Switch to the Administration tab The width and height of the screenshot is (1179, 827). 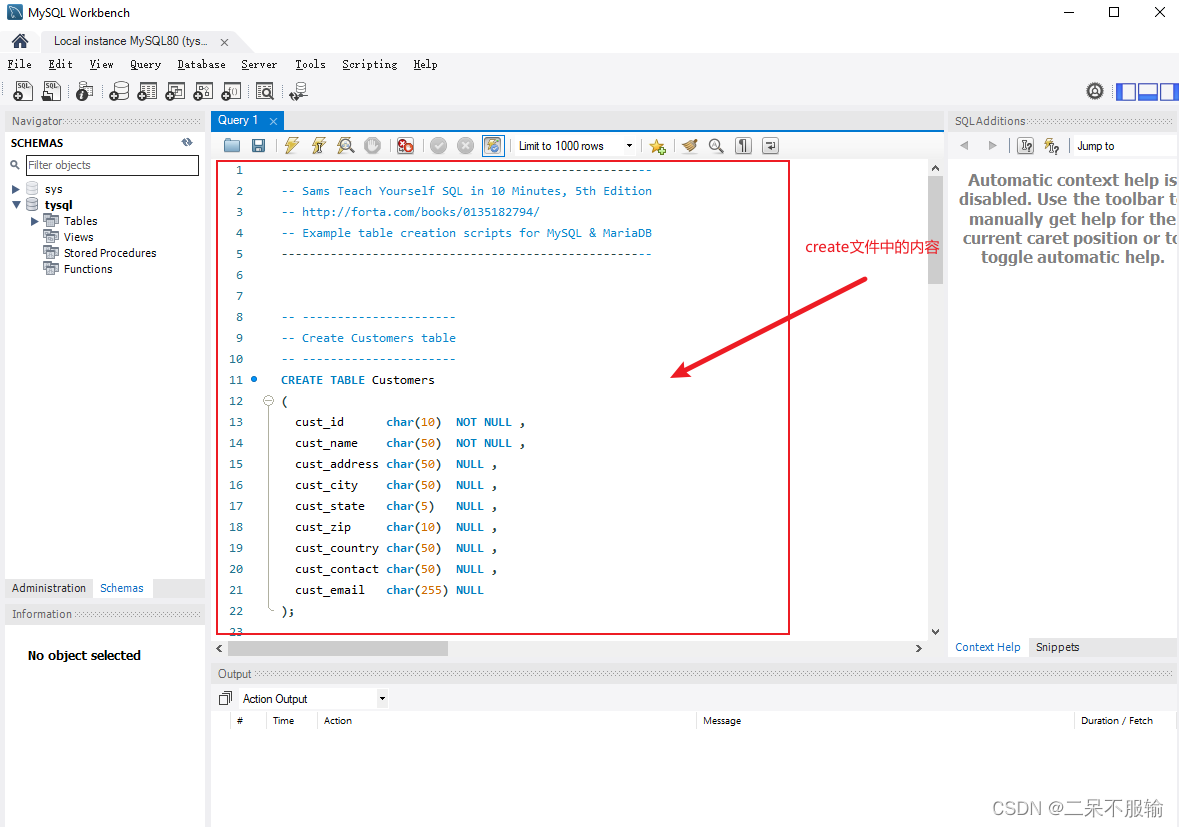tap(48, 588)
